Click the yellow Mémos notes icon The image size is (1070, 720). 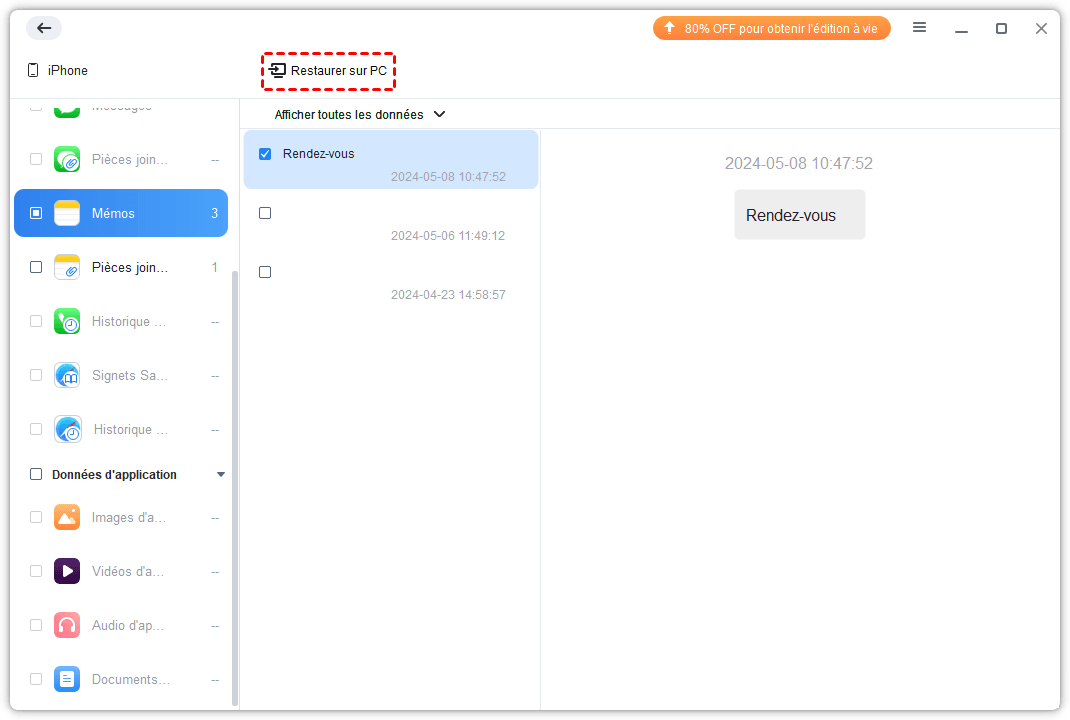point(67,213)
